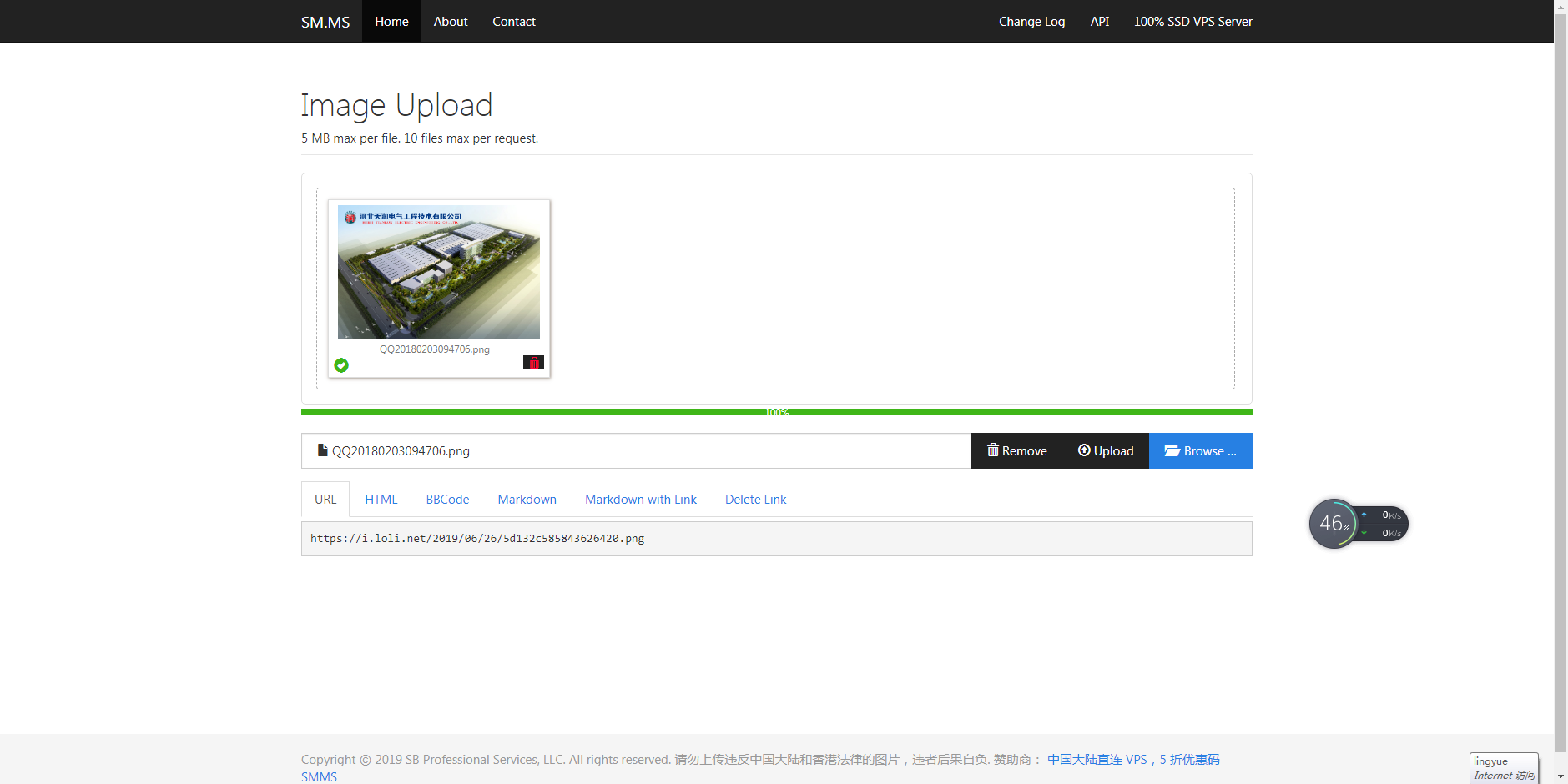Switch to the BBCode tab
The height and width of the screenshot is (784, 1568).
tap(447, 500)
